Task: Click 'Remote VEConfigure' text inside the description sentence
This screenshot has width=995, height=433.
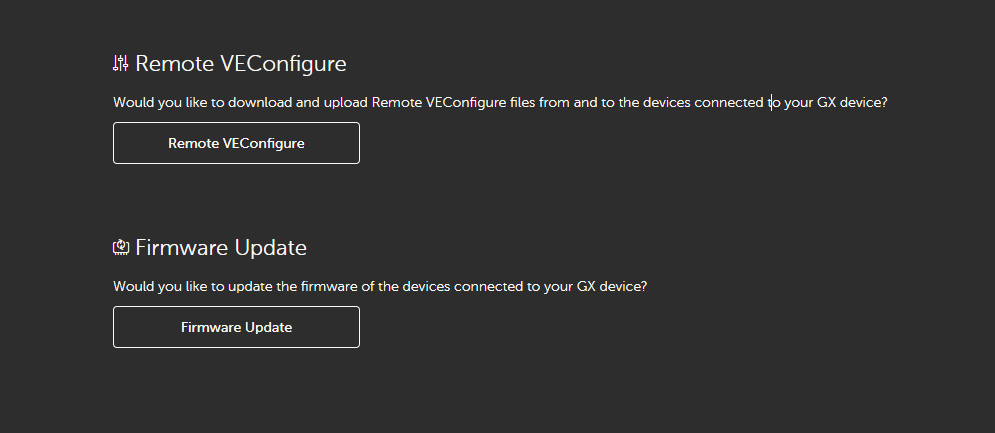Action: pyautogui.click(x=439, y=102)
